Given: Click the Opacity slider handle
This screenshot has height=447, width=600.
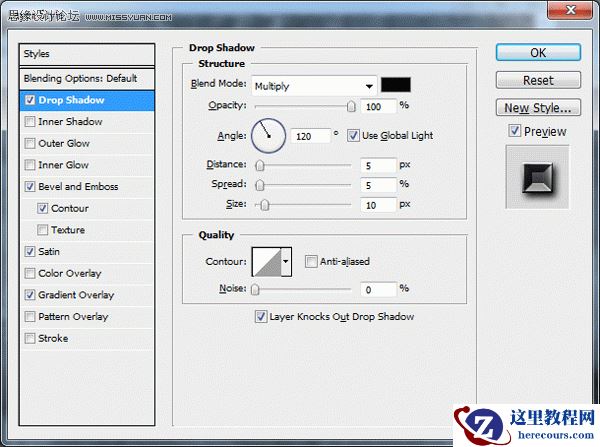Looking at the screenshot, I should tap(351, 106).
